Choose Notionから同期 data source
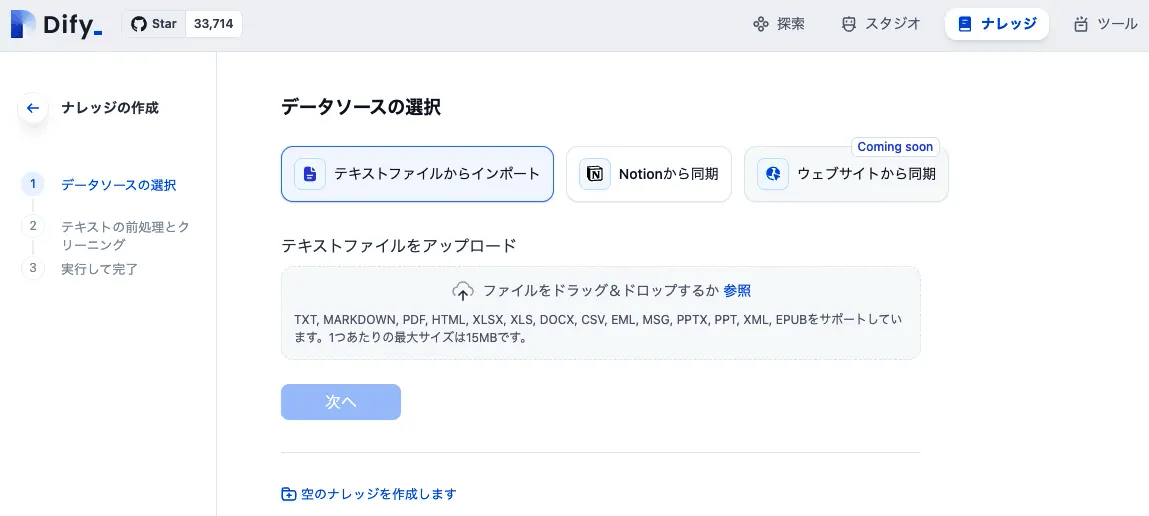This screenshot has width=1149, height=516. (x=649, y=174)
